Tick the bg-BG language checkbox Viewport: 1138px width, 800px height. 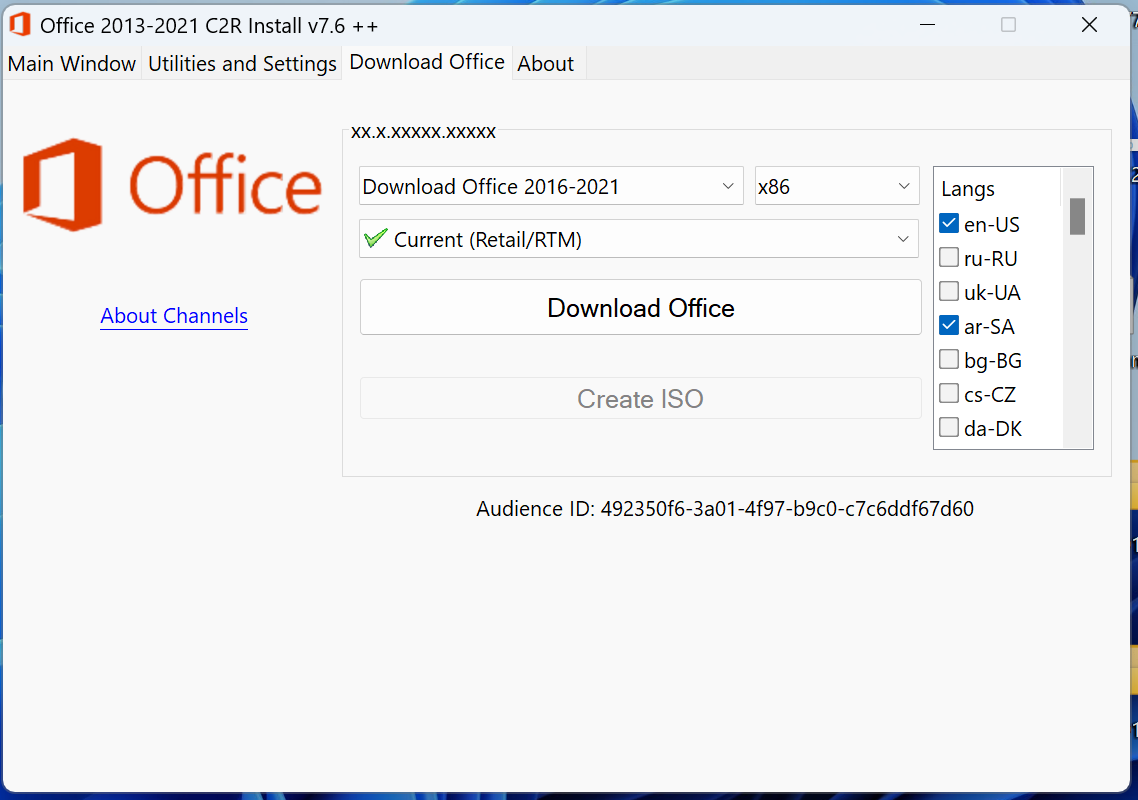pyautogui.click(x=949, y=359)
